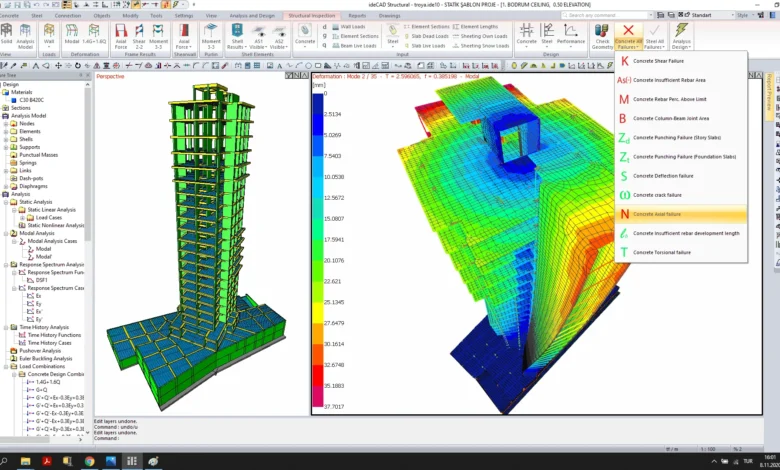
Task: Show Sheeting Snow Loads input
Action: (x=481, y=46)
